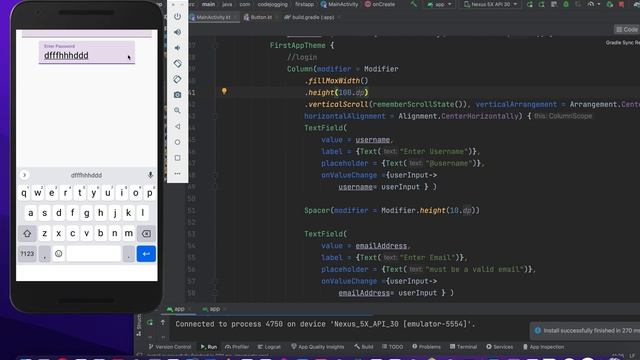Lower volume using emulator volume down icon
The width and height of the screenshot is (640, 360).
tap(177, 48)
